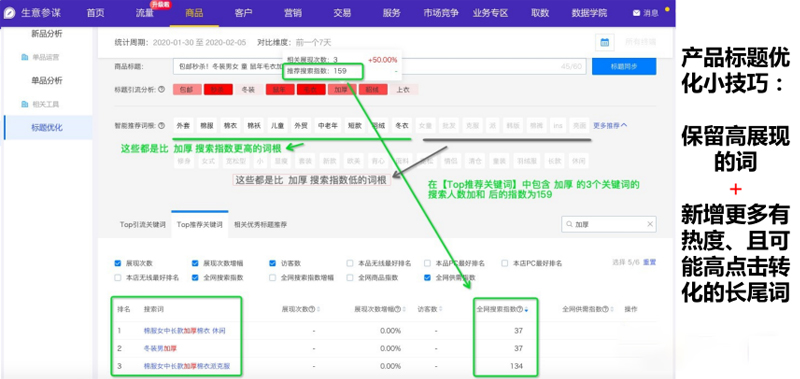
Task: Open search term 棉服女中长款加厚棉衣派克服 link
Action: pos(187,366)
